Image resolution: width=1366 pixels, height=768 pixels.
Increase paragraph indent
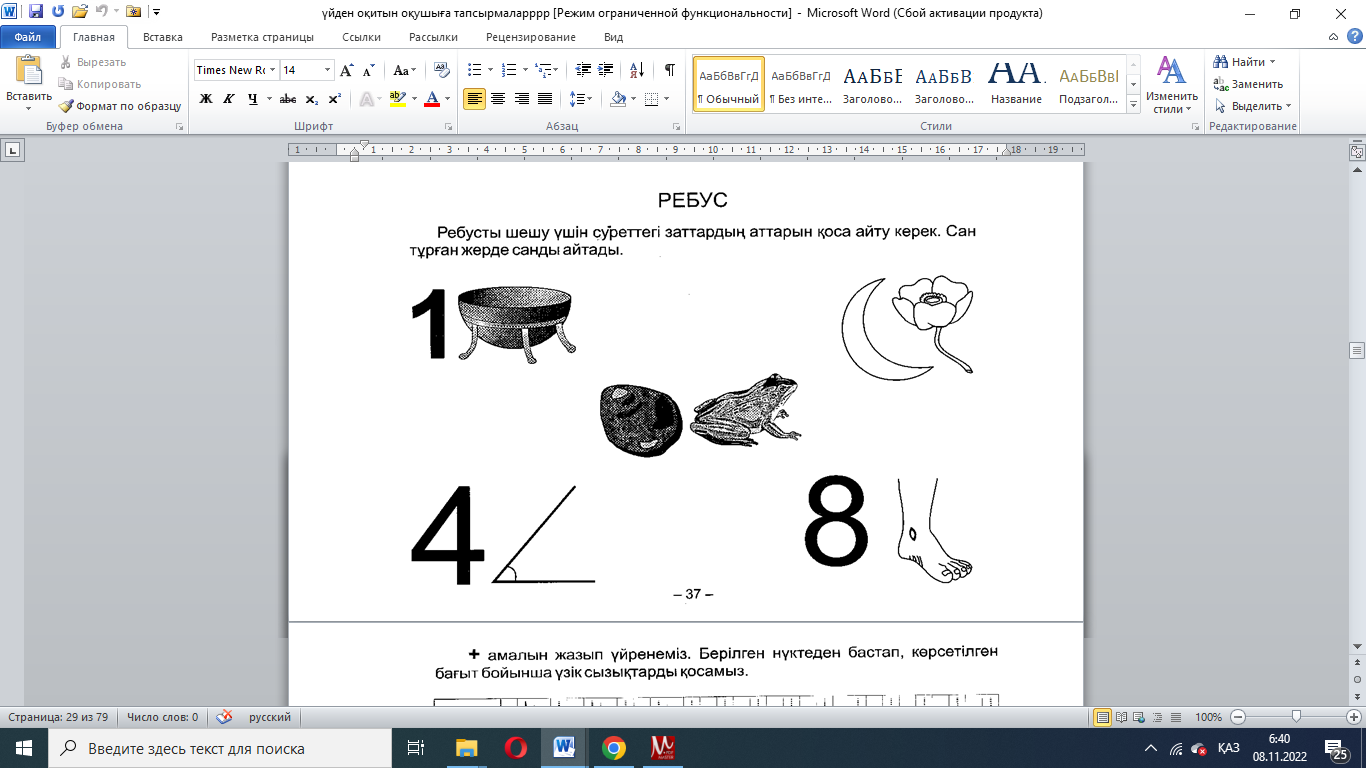pyautogui.click(x=603, y=70)
